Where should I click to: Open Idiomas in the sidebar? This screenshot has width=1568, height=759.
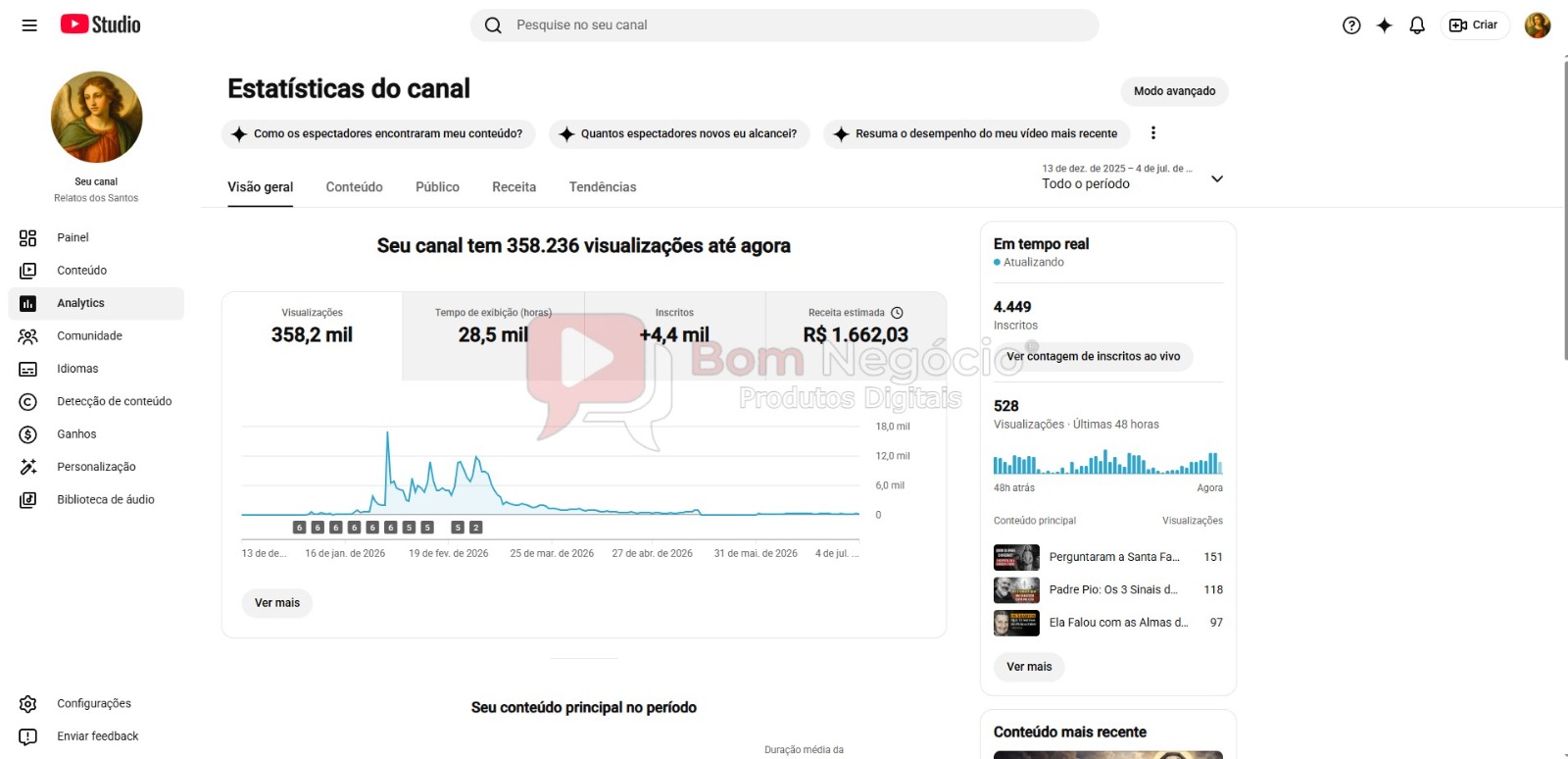pyautogui.click(x=96, y=369)
